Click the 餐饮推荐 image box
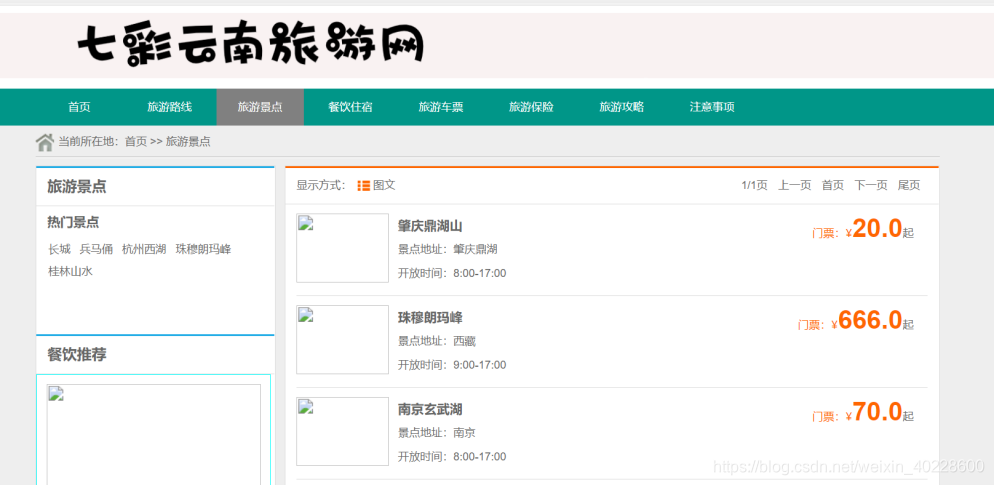This screenshot has height=485, width=994. coord(153,434)
